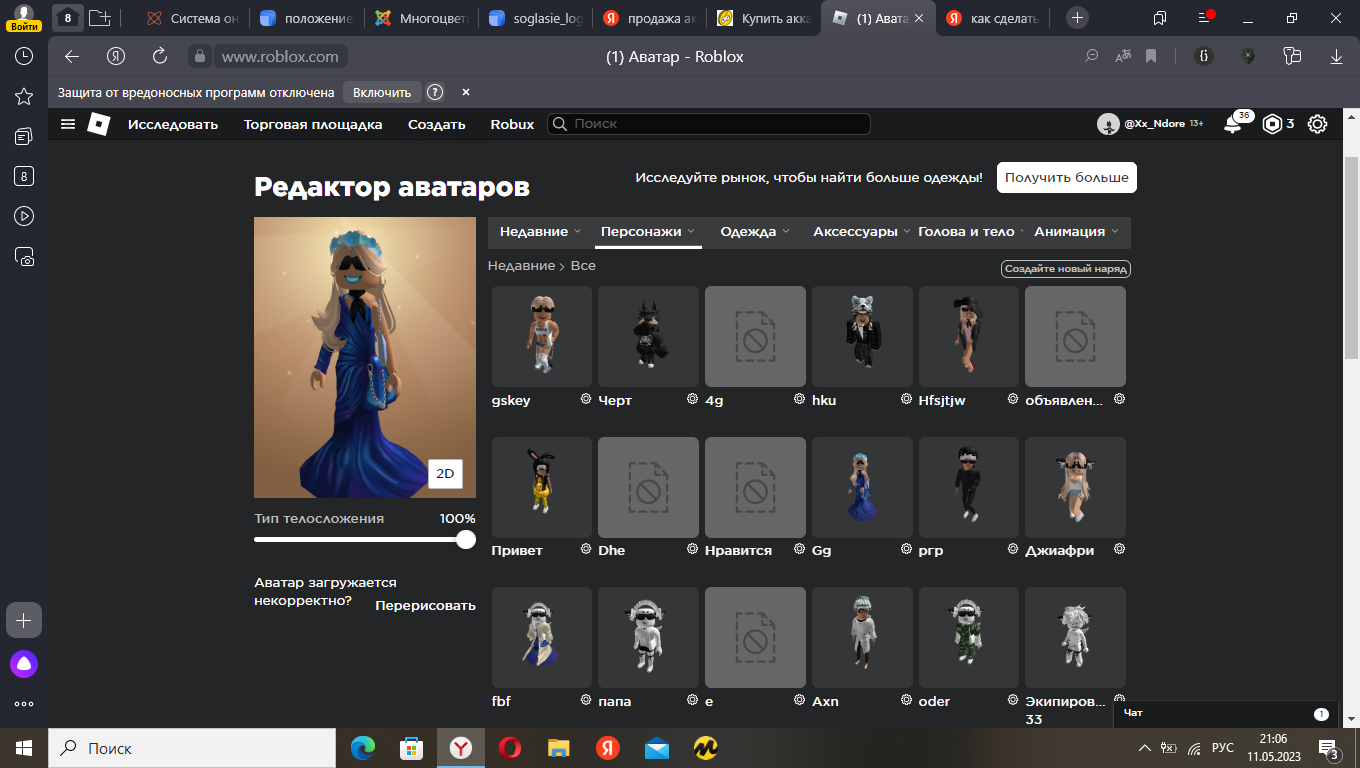Viewport: 1360px width, 768px height.
Task: Expand the Анимация dropdown category
Action: coord(1076,232)
